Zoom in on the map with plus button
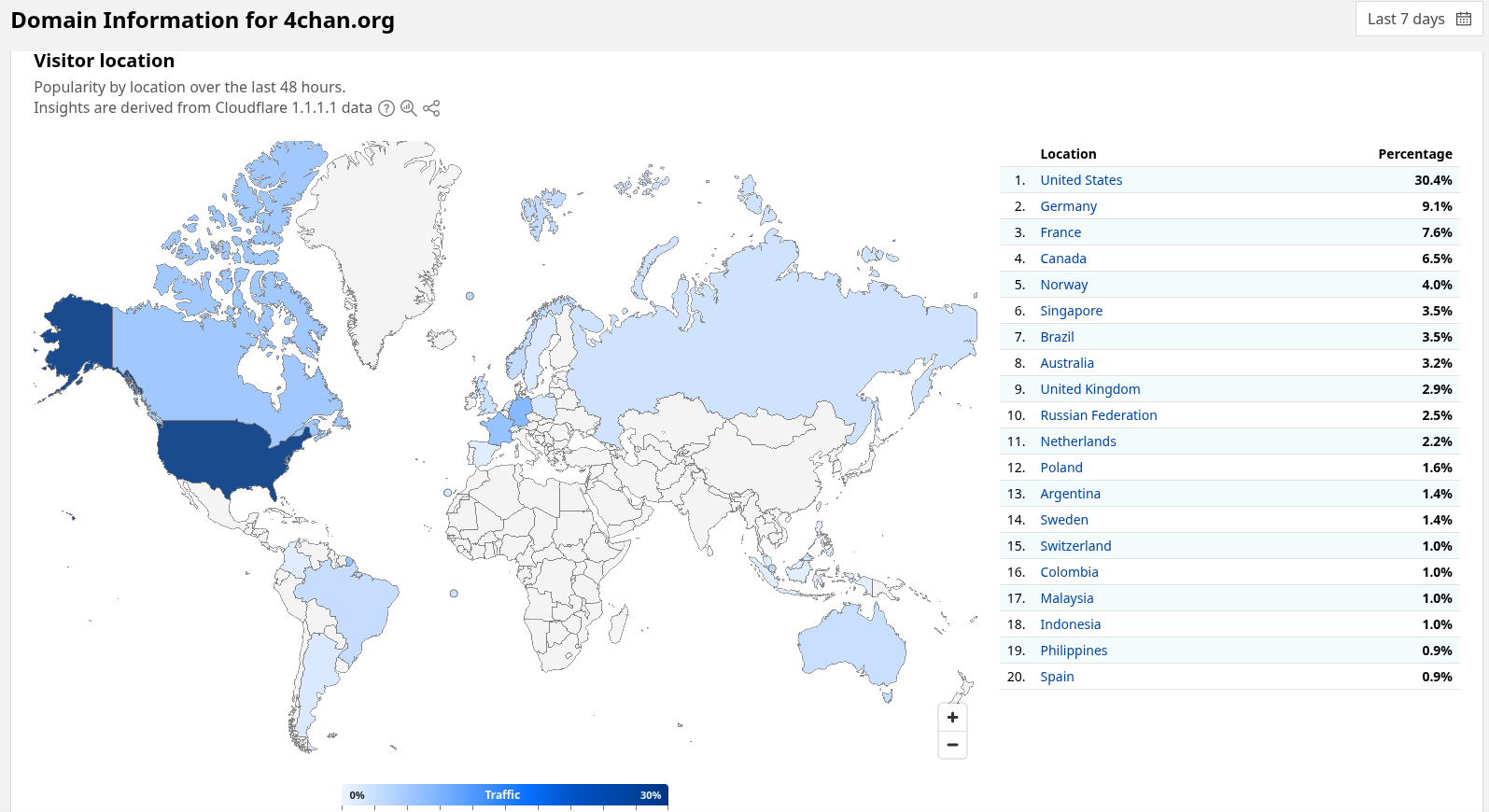 click(952, 718)
